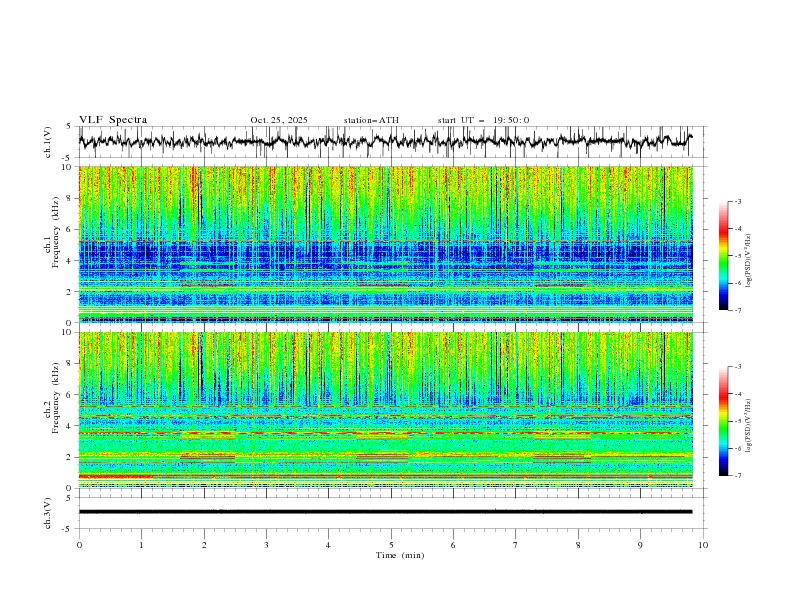Click the upper PSD color scale bar
792x612 pixels.
pos(723,256)
